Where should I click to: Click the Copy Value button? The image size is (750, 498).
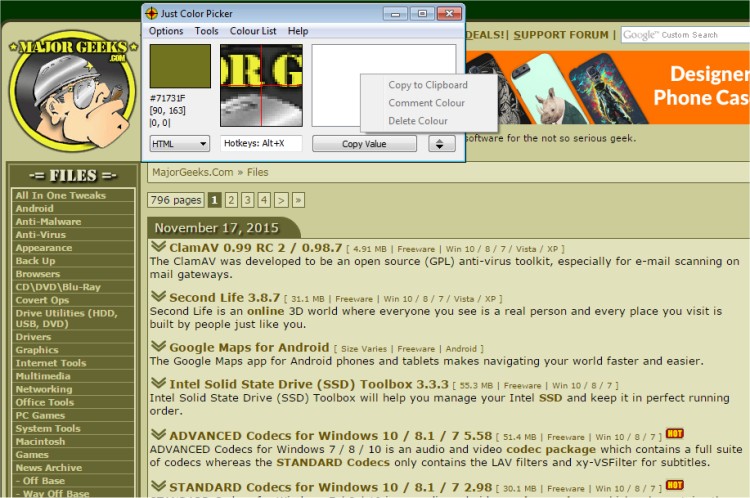point(364,144)
